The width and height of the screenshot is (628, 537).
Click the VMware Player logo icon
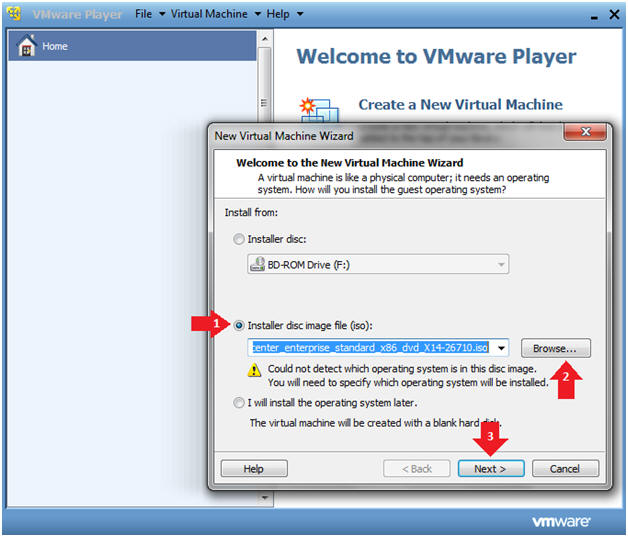click(14, 14)
